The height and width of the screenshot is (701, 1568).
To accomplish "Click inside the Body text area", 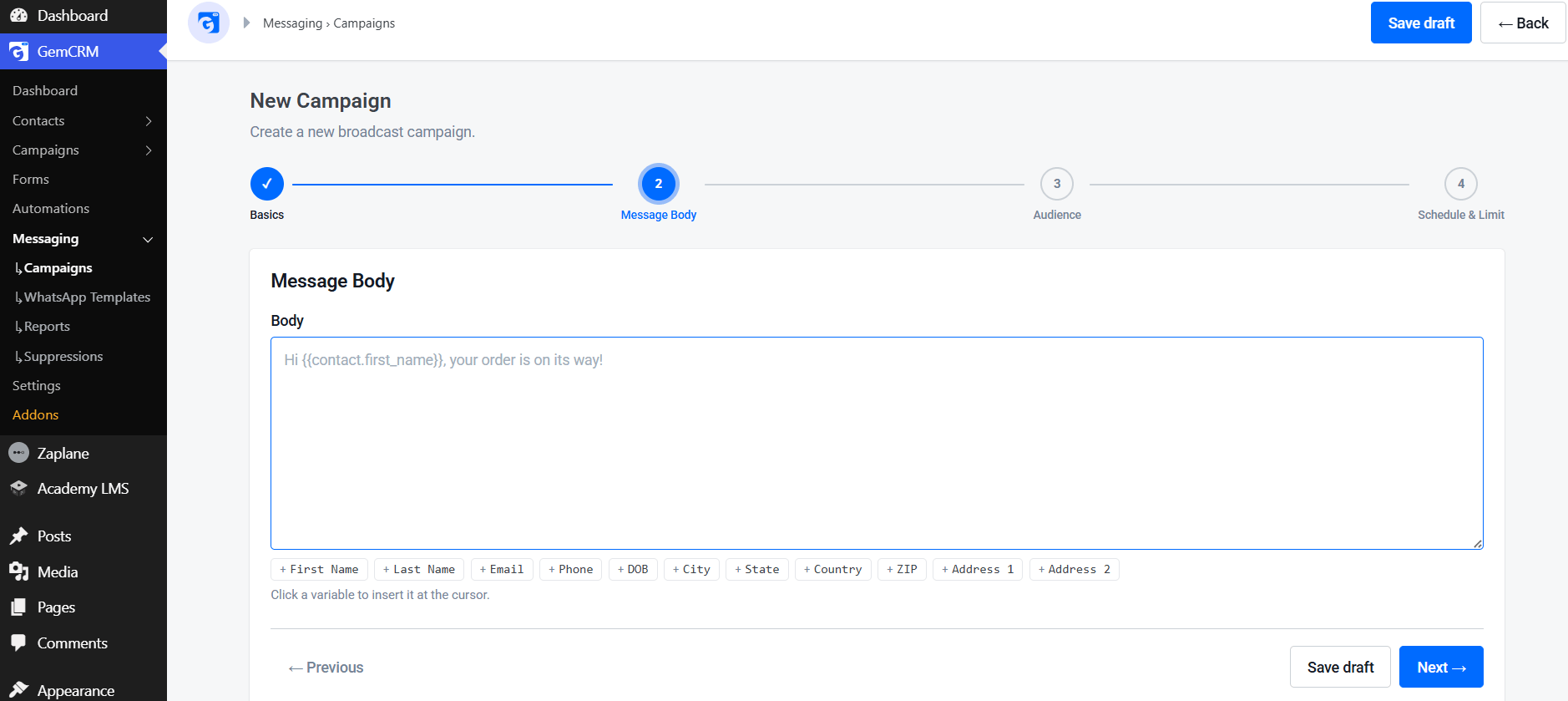I will [x=877, y=444].
